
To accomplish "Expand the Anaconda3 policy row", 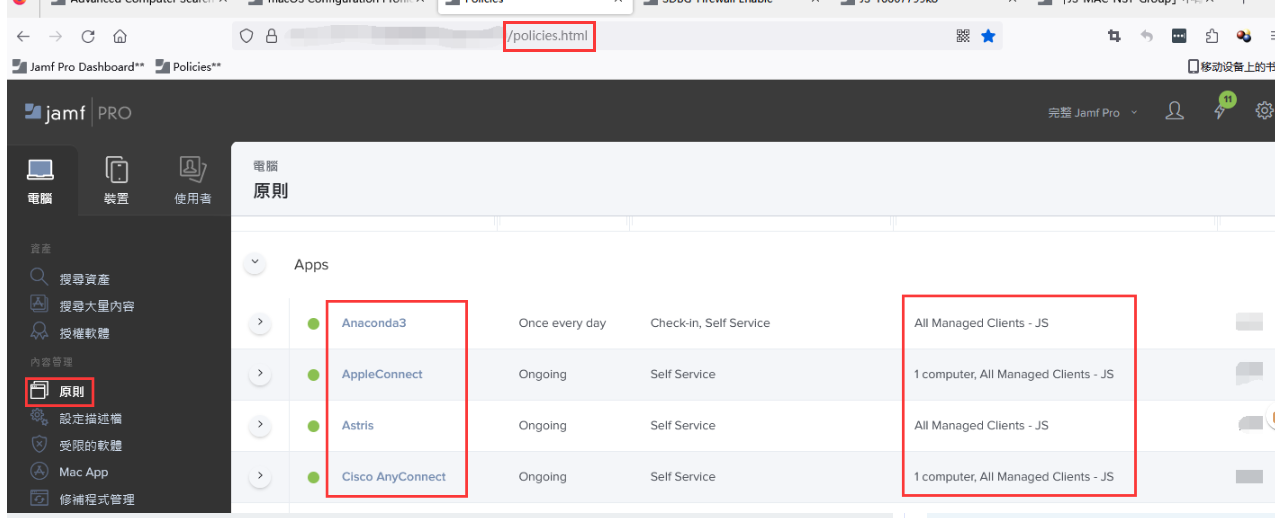I will coord(259,323).
